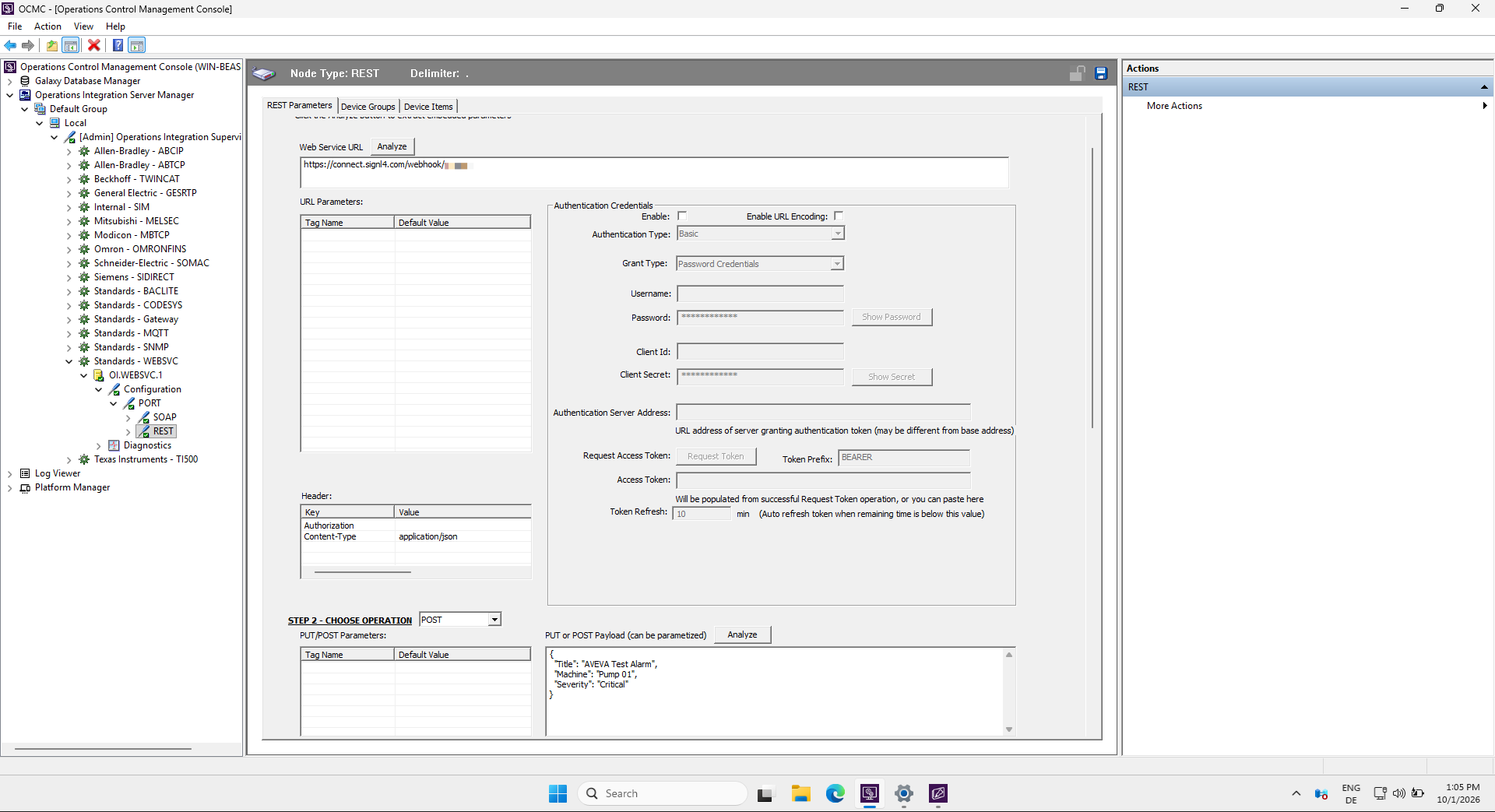Click the padlock icon in Node Type header
The width and height of the screenshot is (1495, 812).
tap(1078, 73)
